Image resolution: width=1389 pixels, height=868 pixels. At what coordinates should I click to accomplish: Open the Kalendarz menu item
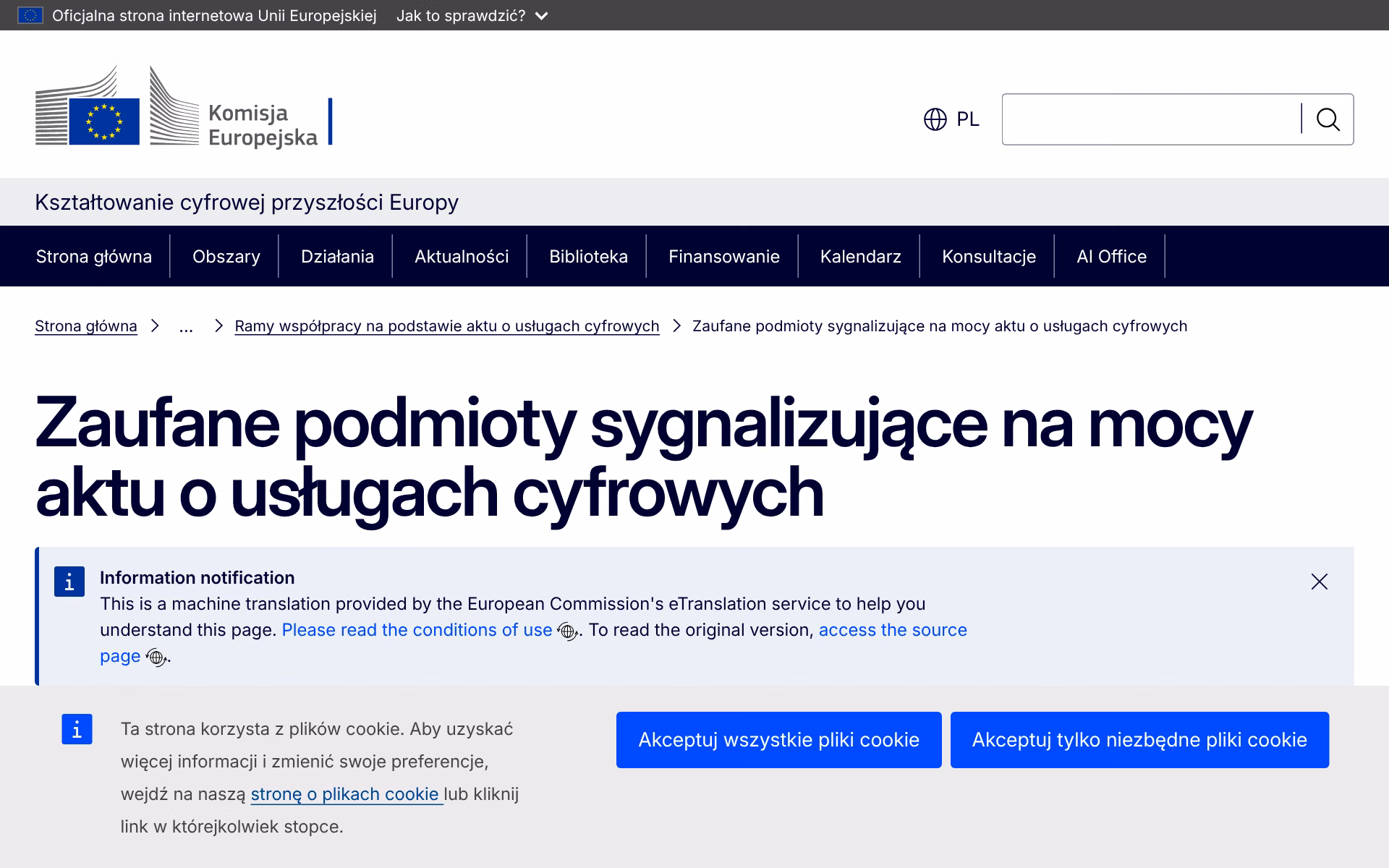click(861, 256)
